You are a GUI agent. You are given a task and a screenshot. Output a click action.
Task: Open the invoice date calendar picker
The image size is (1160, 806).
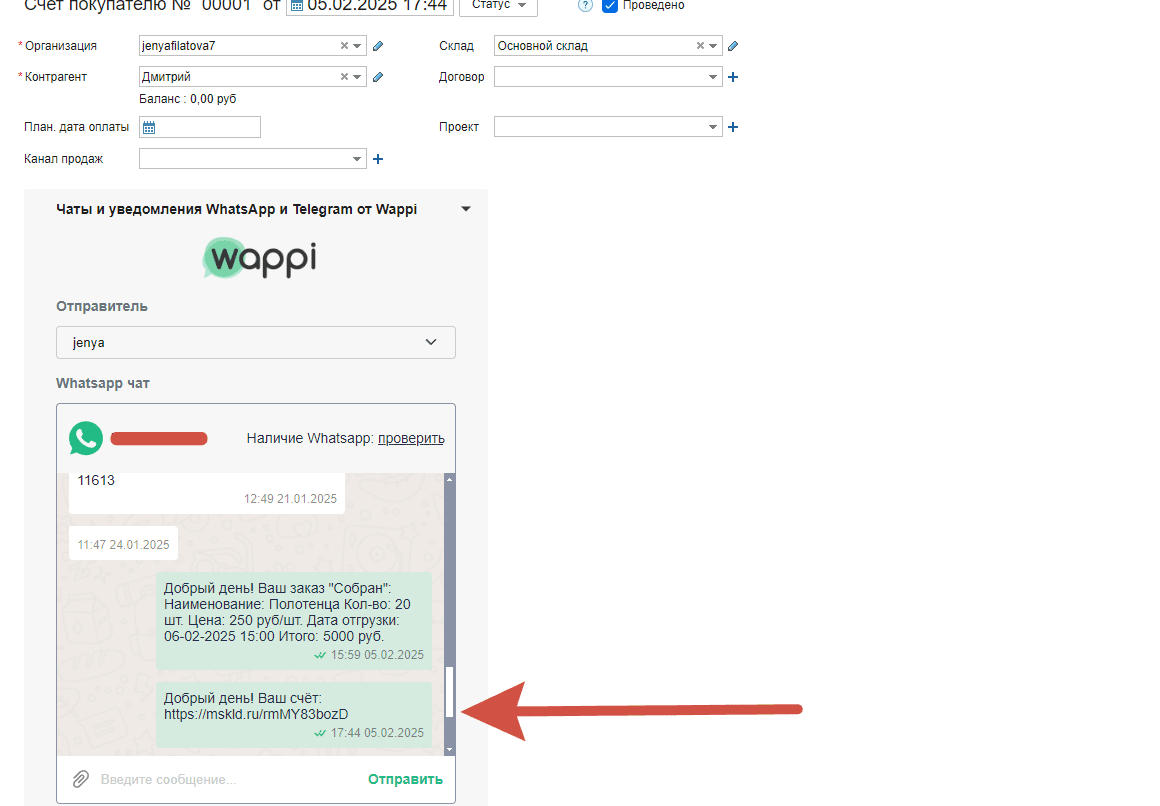(x=296, y=6)
